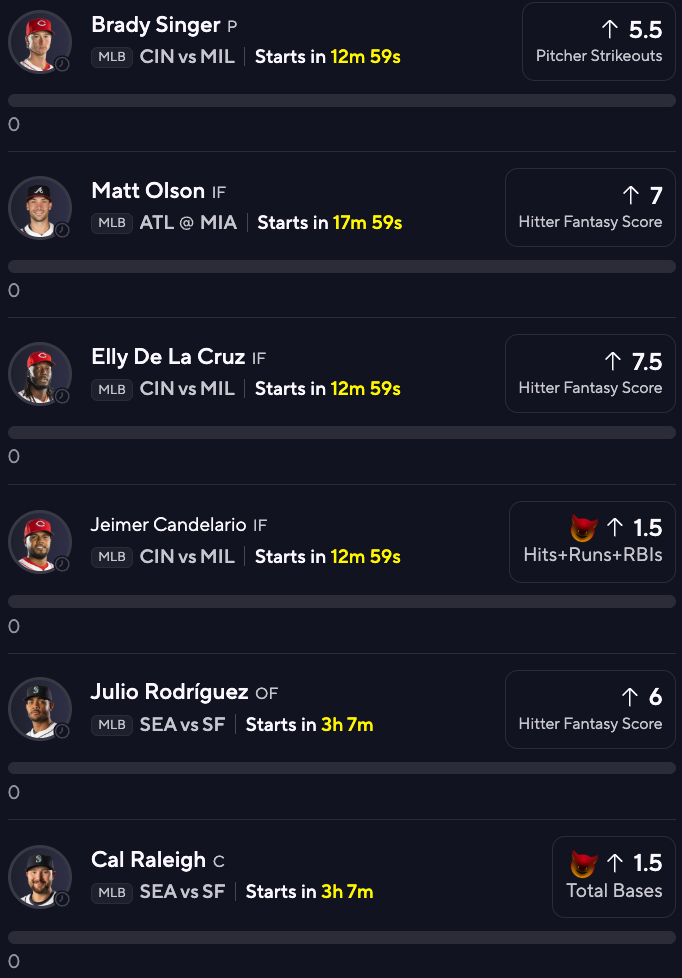This screenshot has height=978, width=682.
Task: Click the Jeimer Candelario player name
Action: pos(168,525)
